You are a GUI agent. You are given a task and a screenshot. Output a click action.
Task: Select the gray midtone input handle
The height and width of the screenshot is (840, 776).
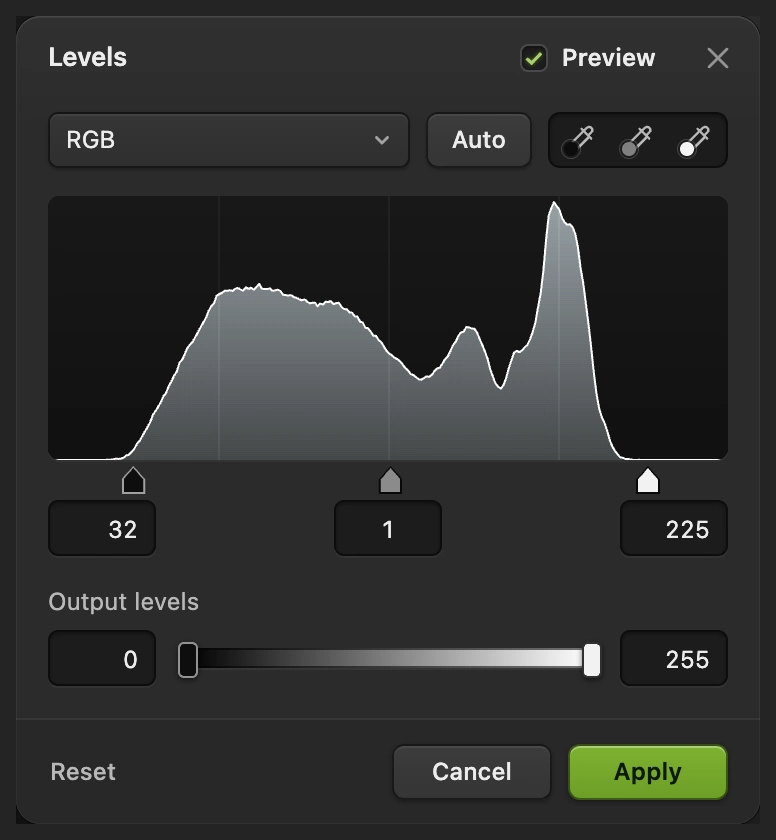(x=390, y=481)
